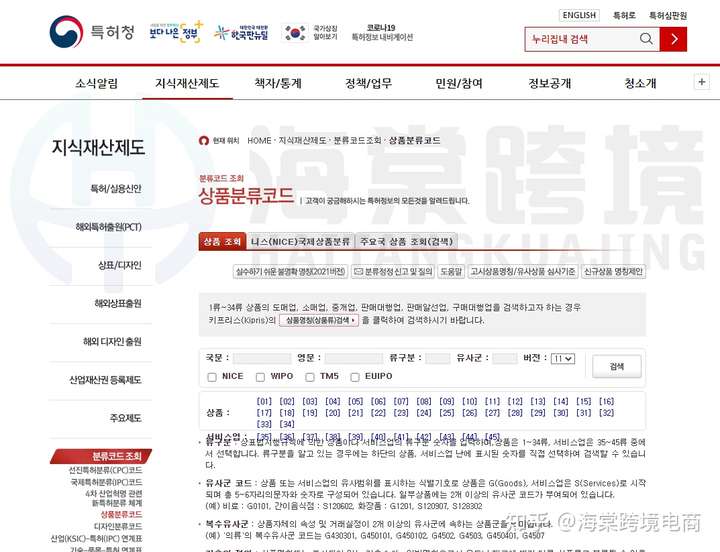Click HOME in breadcrumb
Image resolution: width=720 pixels, height=552 pixels.
pyautogui.click(x=259, y=141)
